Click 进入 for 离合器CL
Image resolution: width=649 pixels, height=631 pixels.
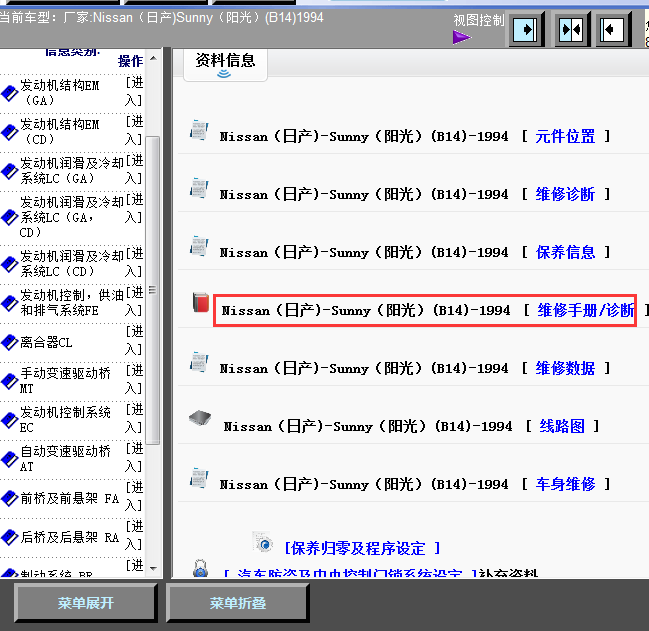[x=134, y=341]
